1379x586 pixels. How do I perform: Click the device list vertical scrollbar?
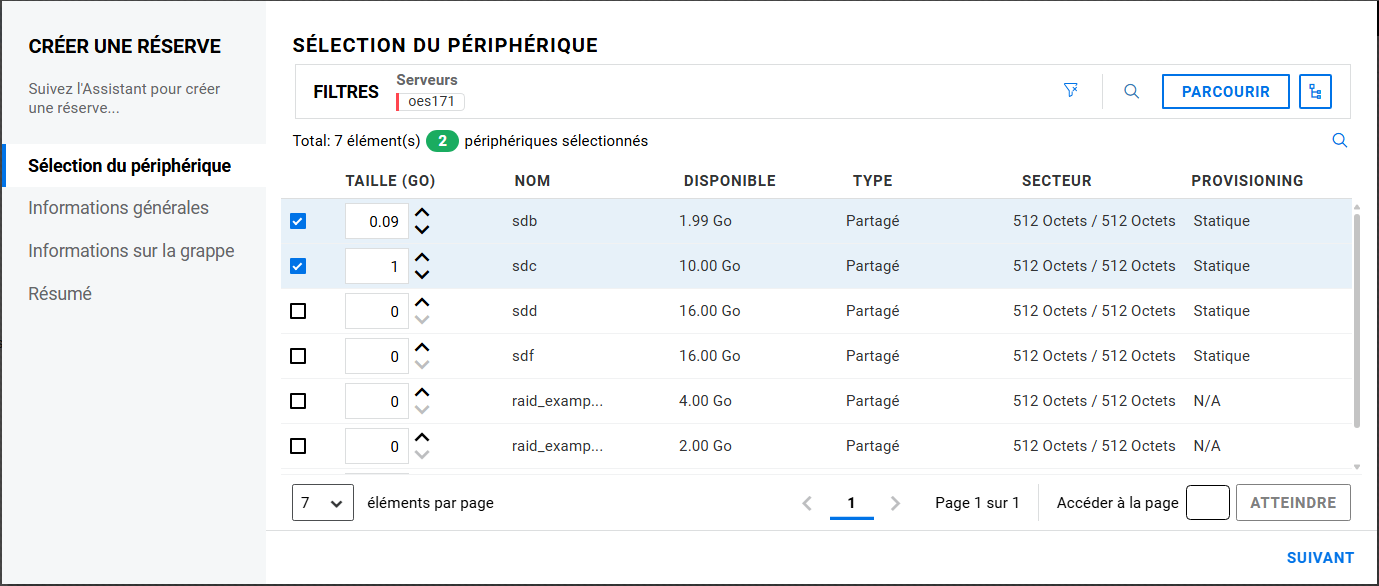[x=1356, y=320]
